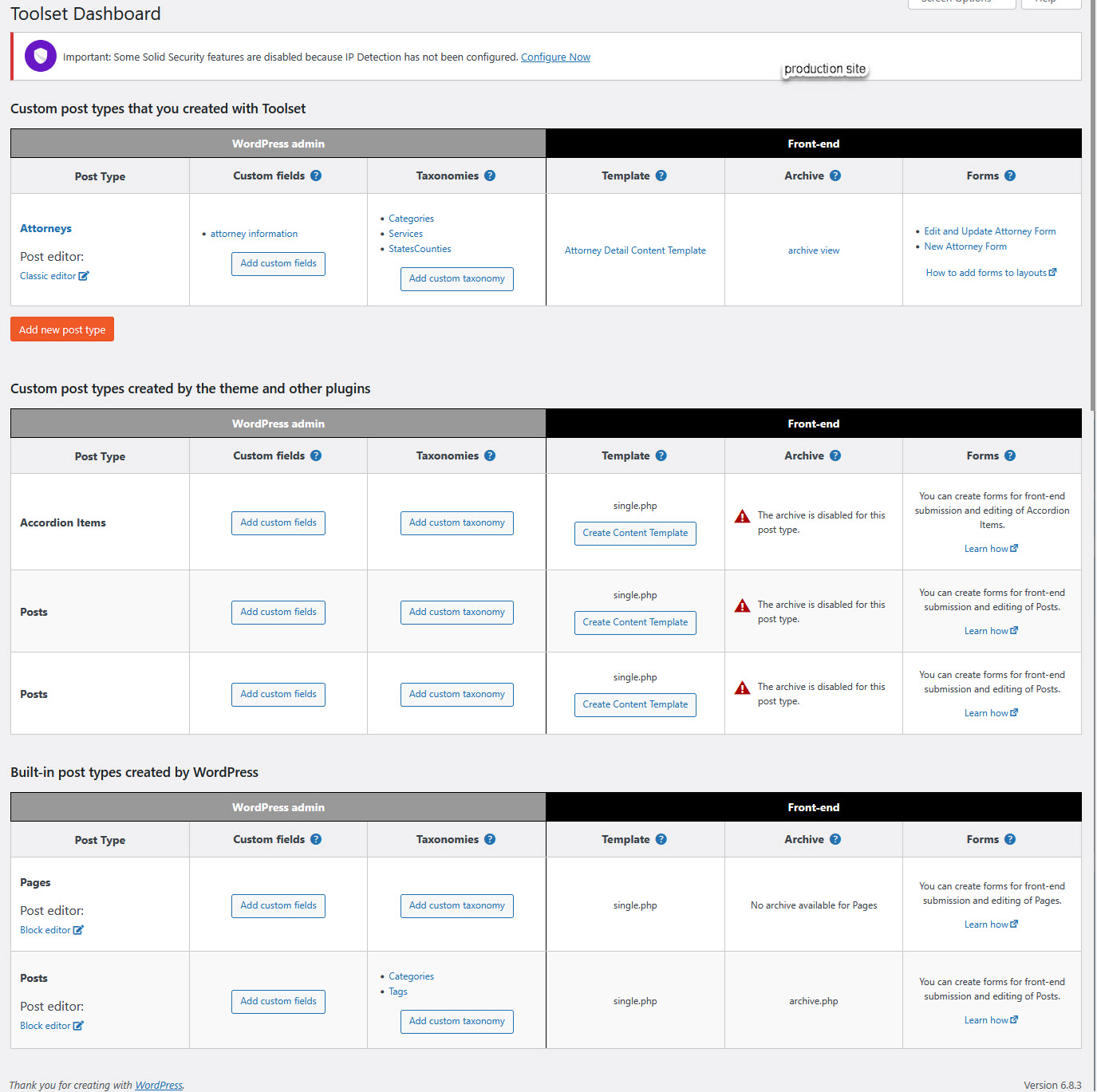The width and height of the screenshot is (1097, 1092).
Task: Click the archive disabled warning icon for Accordion Items
Action: coord(742,517)
